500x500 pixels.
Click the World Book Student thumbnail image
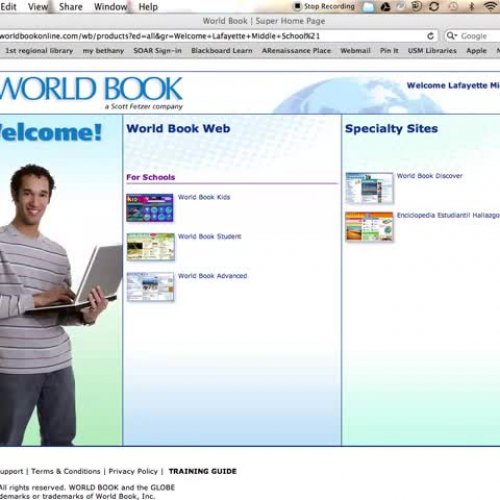(x=151, y=247)
